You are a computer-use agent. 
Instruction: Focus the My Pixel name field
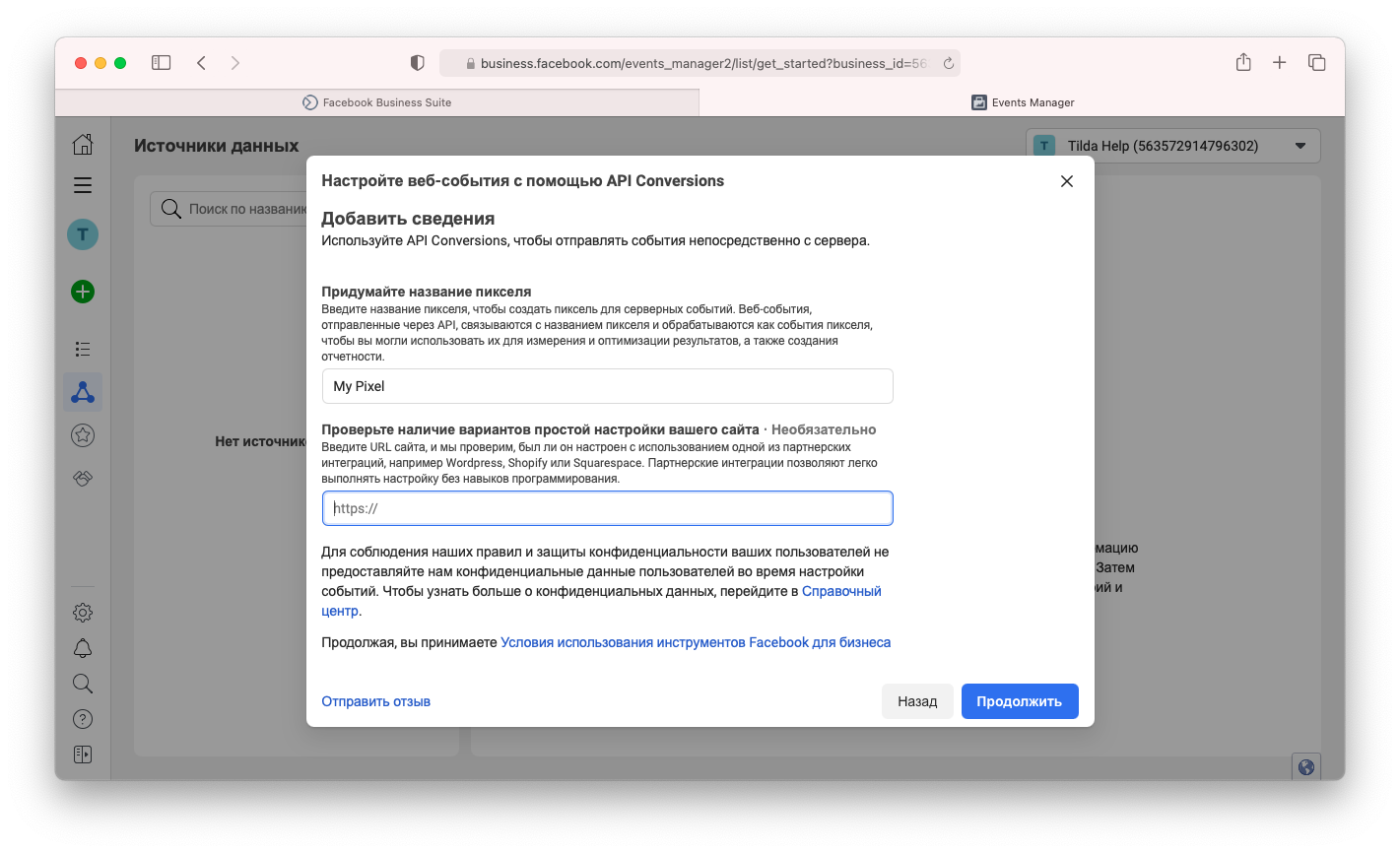[x=608, y=386]
